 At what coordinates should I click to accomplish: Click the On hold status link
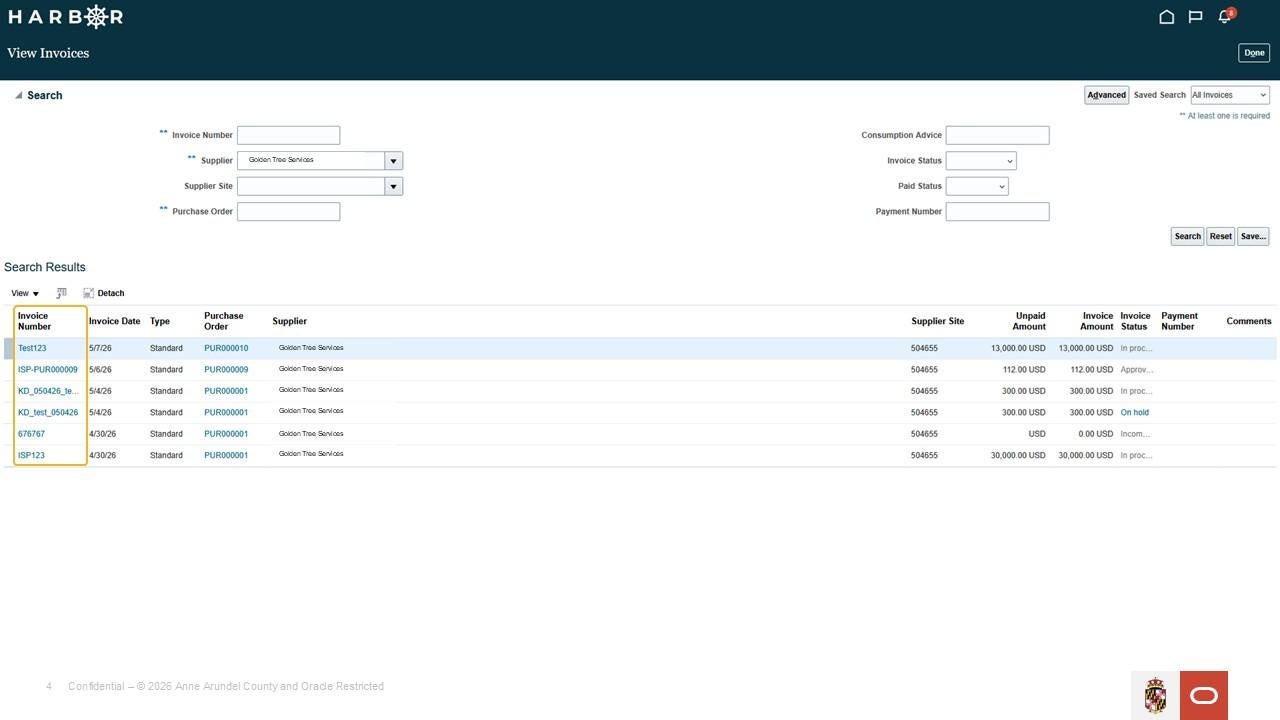point(1135,412)
